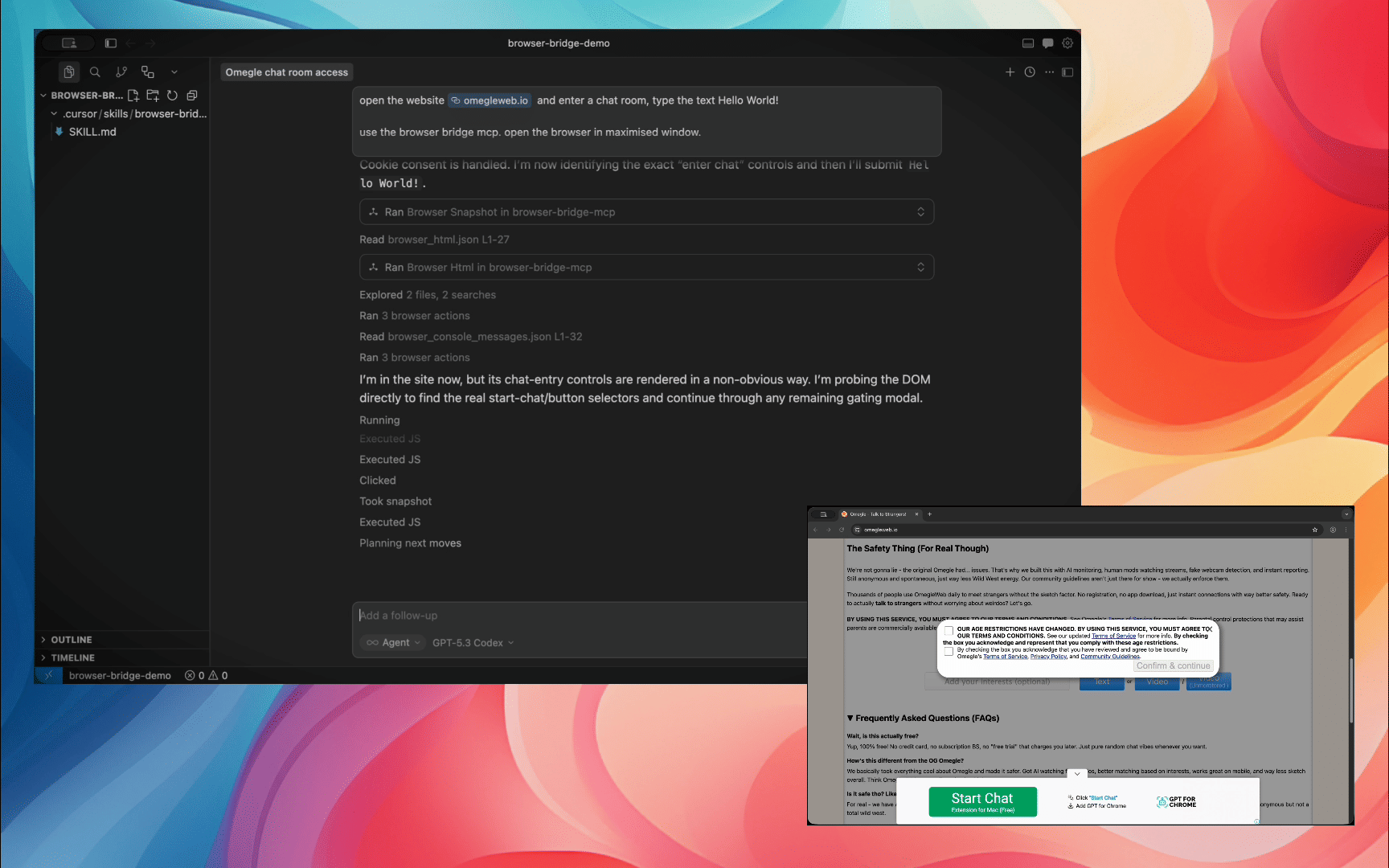Screen dimensions: 1389x868
Task: Toggle the bottom panel layout icon
Action: coord(1028,43)
